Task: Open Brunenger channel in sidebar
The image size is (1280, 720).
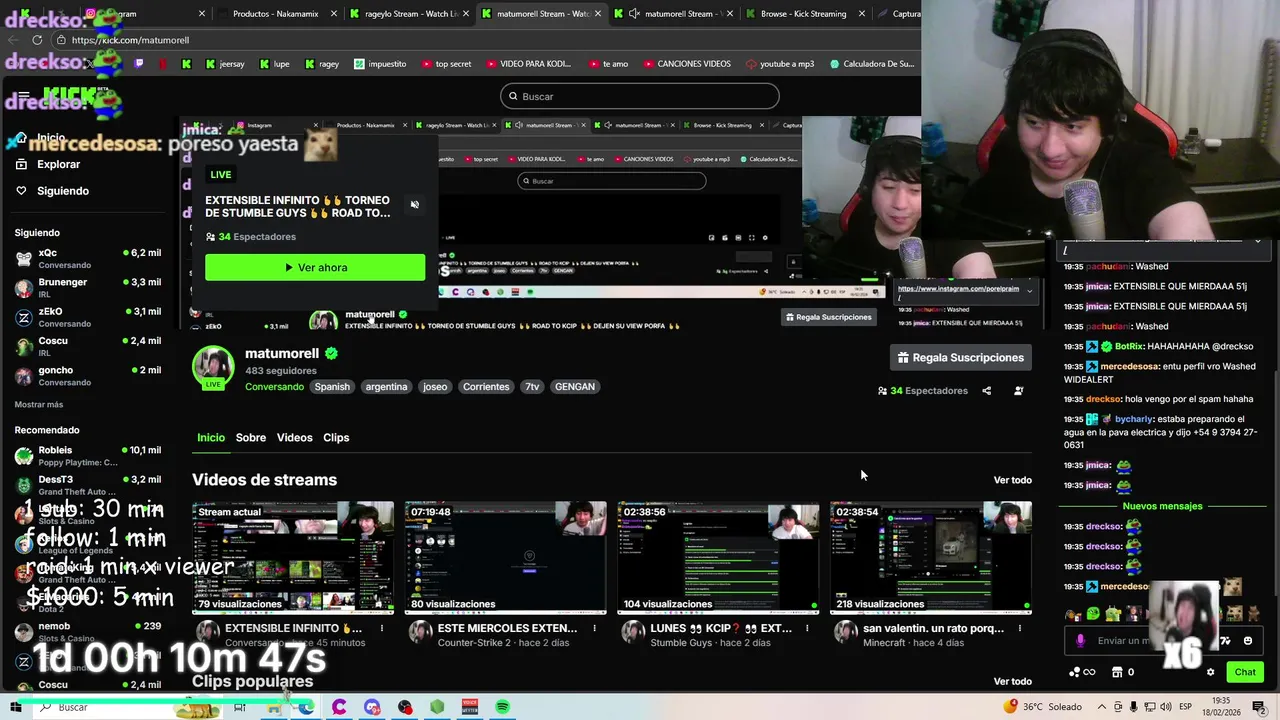Action: pyautogui.click(x=88, y=287)
